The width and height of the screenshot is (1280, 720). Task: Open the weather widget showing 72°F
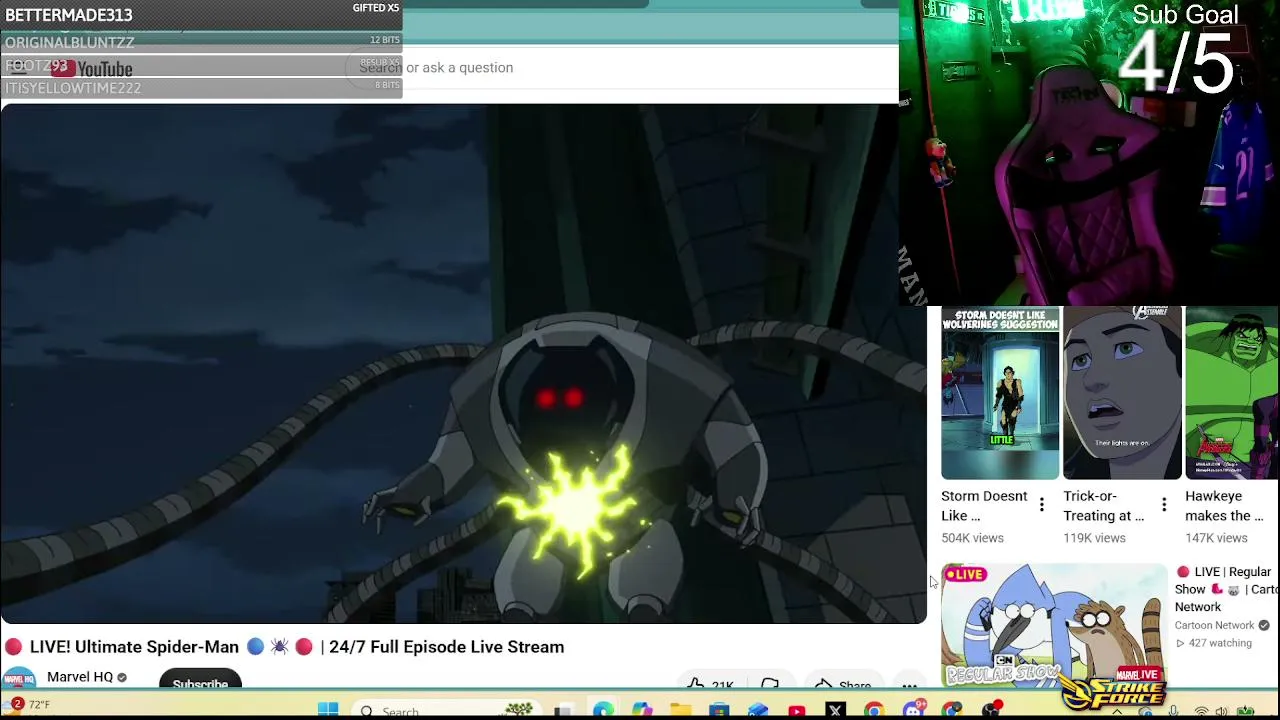tap(27, 705)
